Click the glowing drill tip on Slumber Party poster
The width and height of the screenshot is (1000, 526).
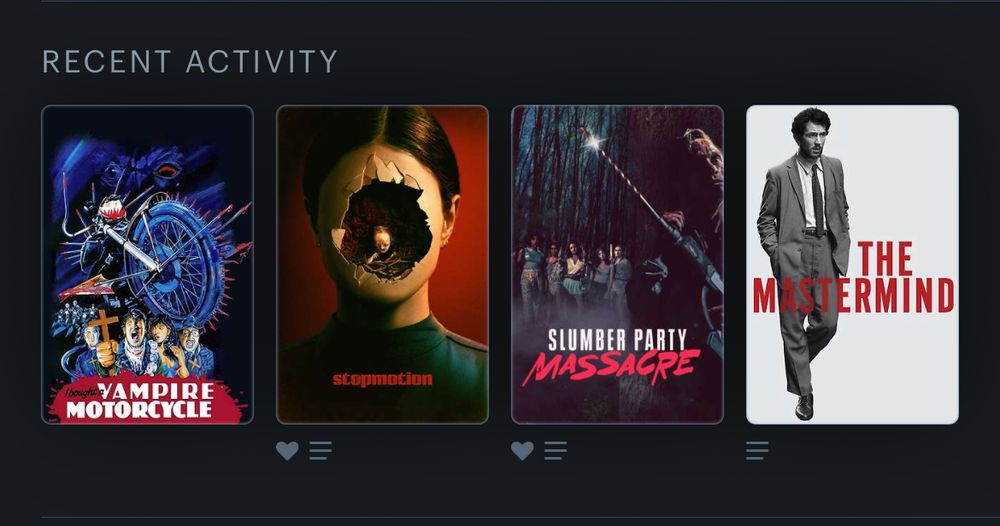tap(596, 142)
